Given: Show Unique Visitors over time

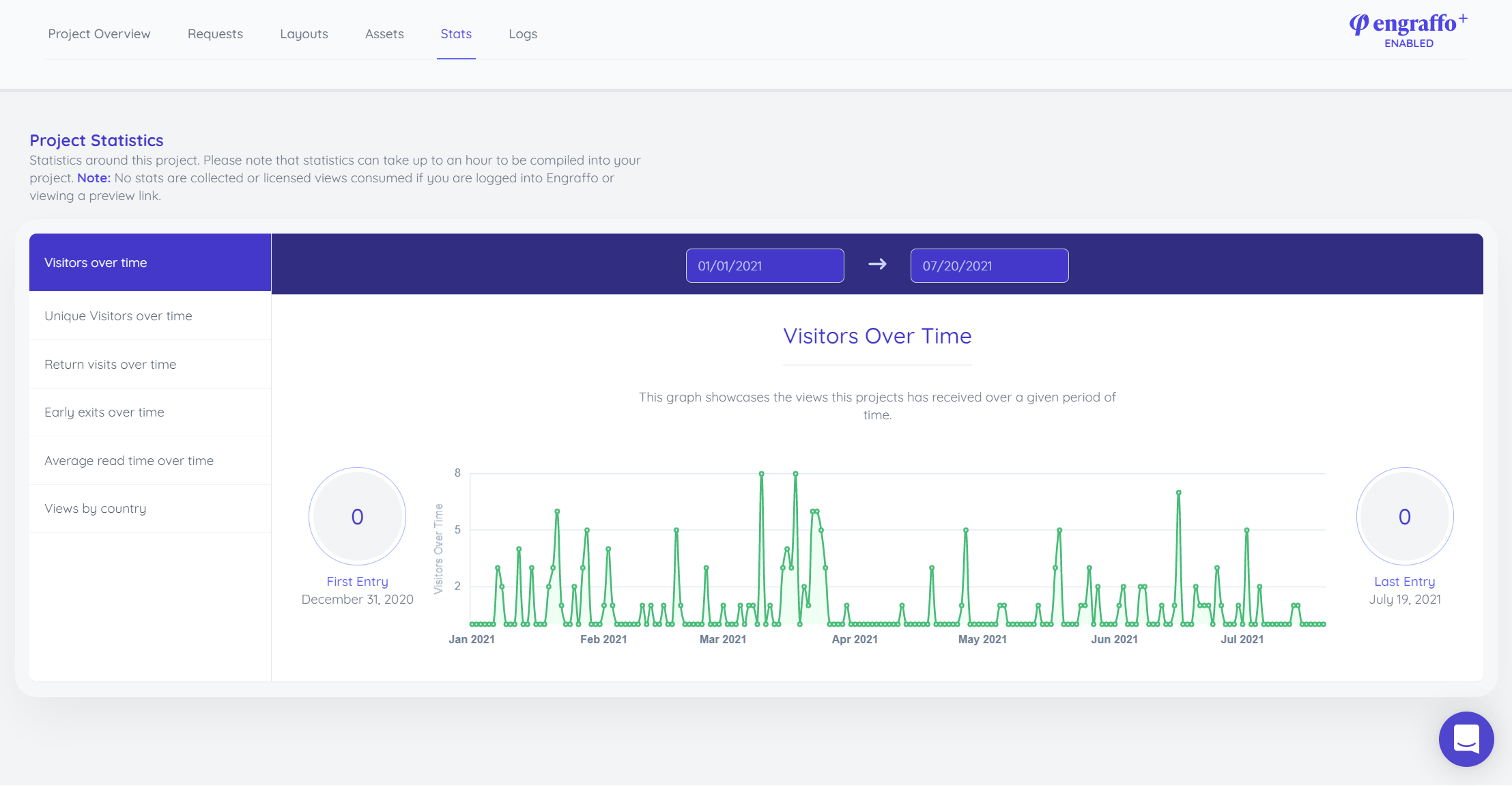Looking at the screenshot, I should pyautogui.click(x=150, y=316).
